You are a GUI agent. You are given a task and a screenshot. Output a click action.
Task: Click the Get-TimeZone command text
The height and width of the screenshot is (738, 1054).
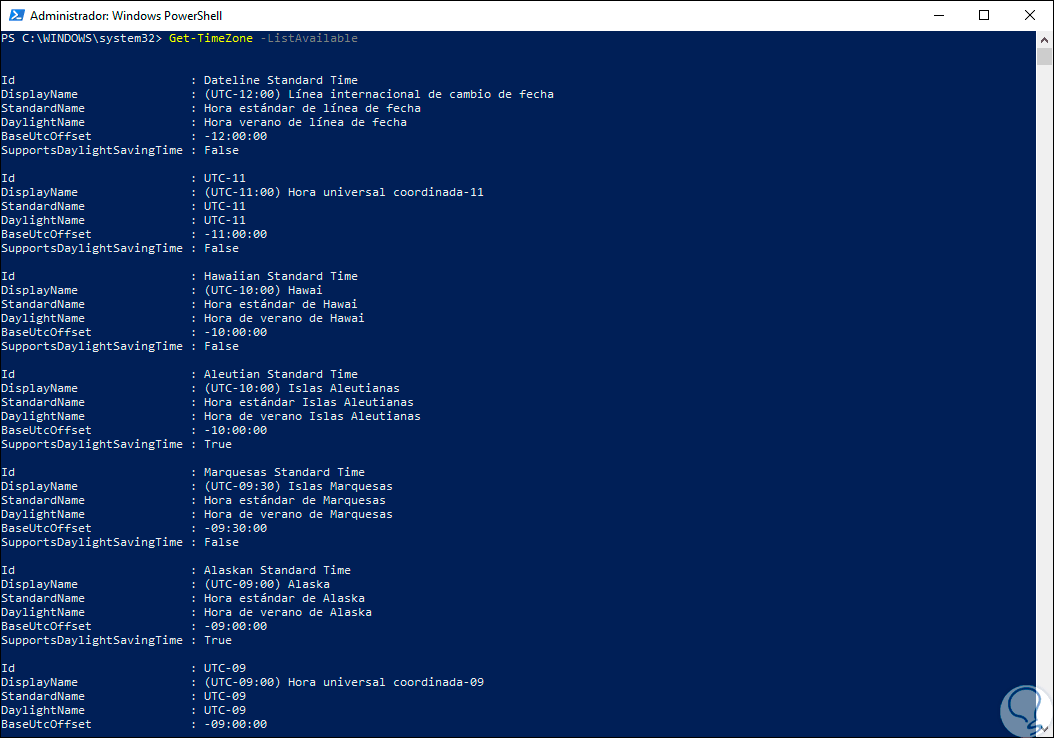coord(210,38)
